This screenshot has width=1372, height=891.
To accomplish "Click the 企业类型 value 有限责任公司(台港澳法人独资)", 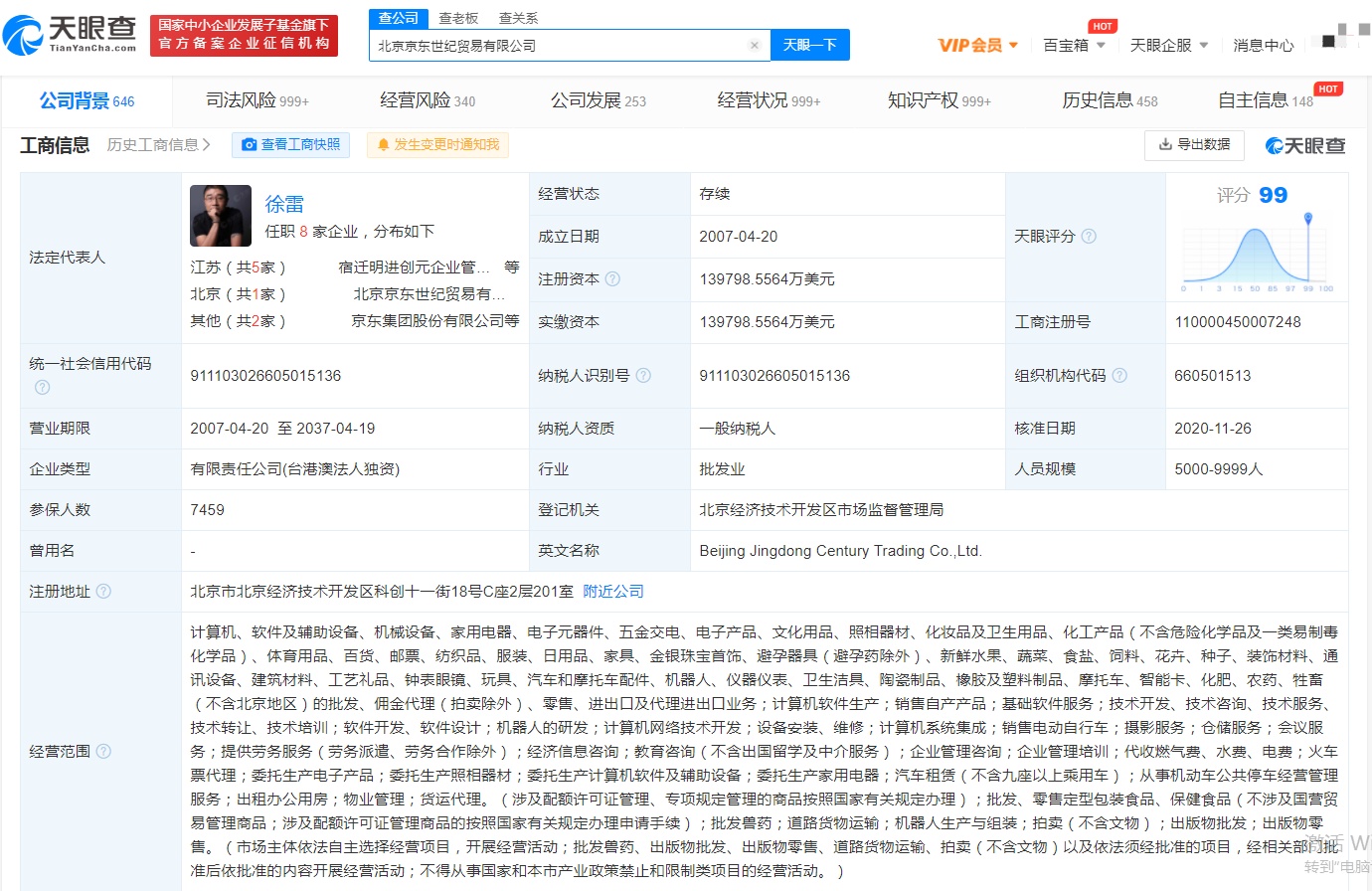I will tap(295, 469).
